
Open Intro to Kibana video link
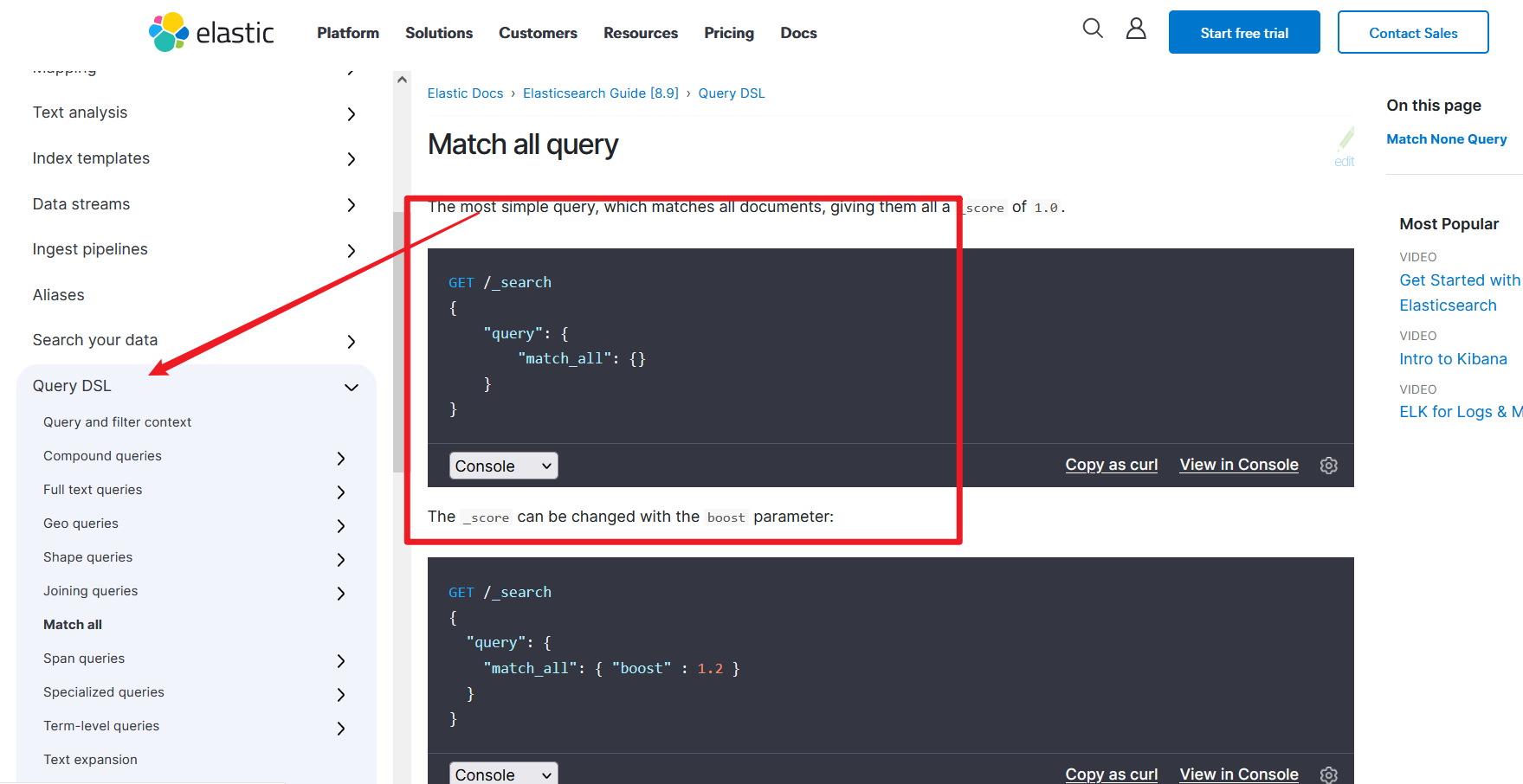click(1453, 359)
